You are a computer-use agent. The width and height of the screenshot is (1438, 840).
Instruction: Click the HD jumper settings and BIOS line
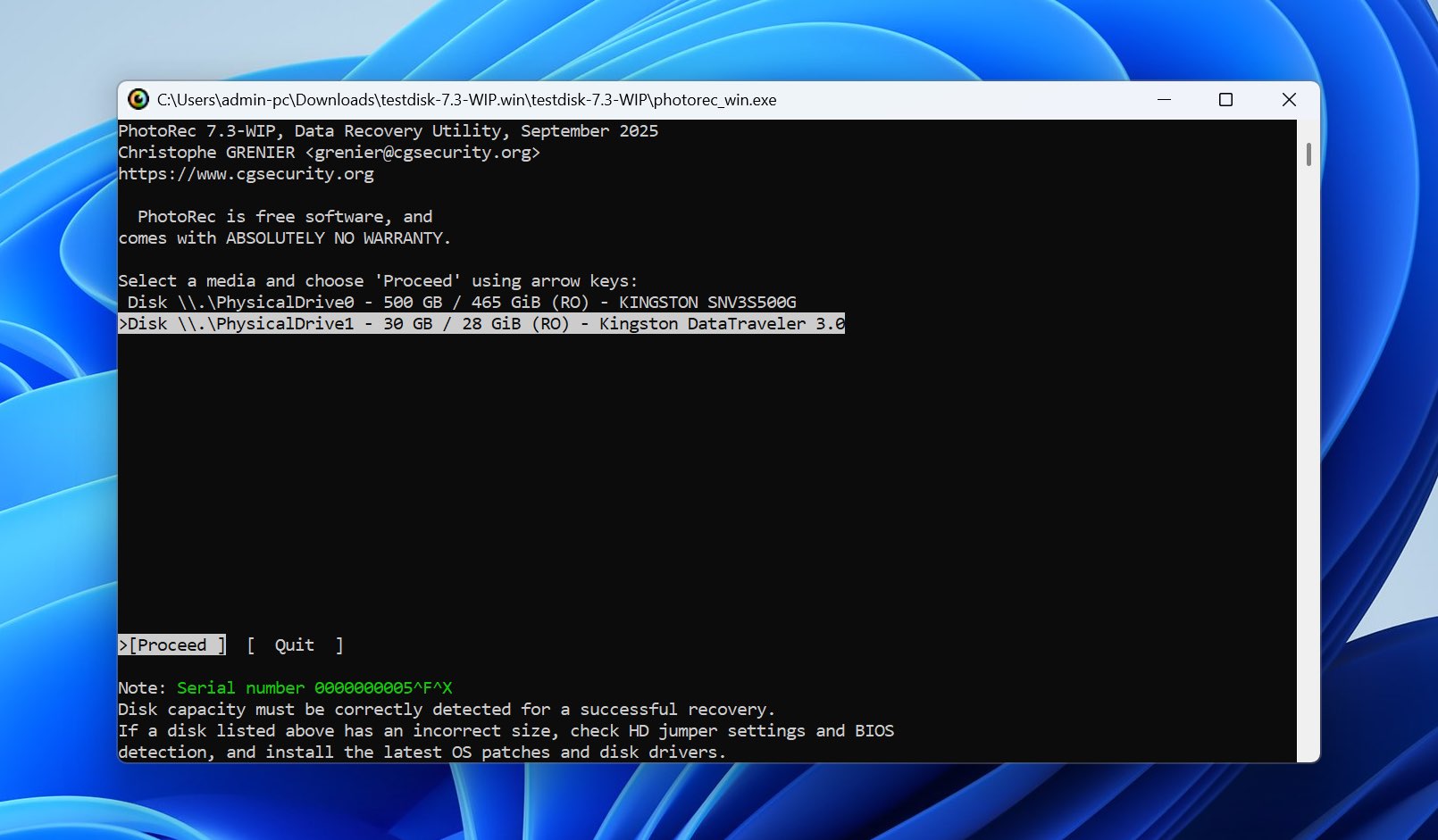click(x=506, y=731)
